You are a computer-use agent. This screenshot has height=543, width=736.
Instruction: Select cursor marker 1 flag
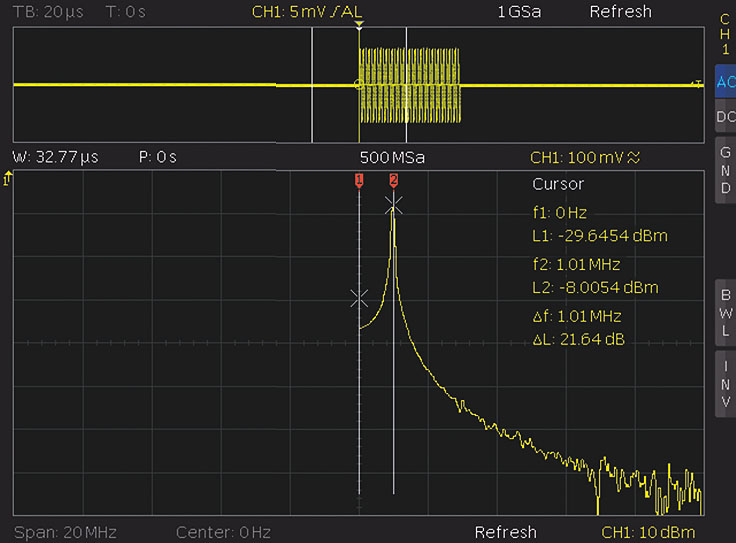(359, 179)
